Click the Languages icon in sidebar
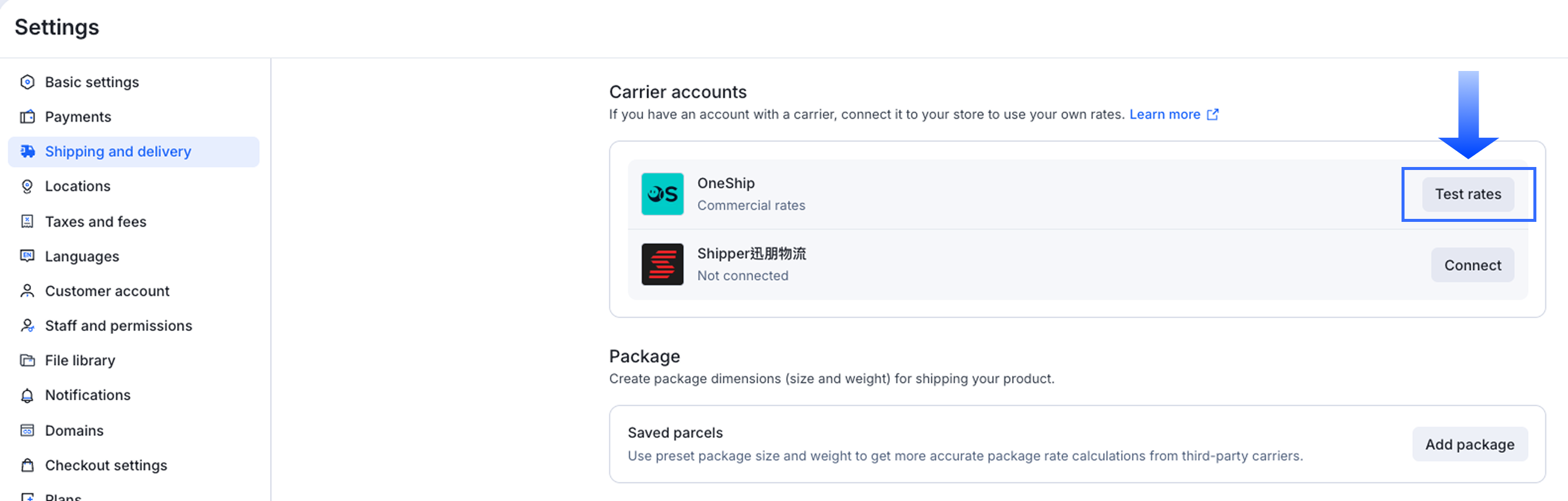Viewport: 1568px width, 501px height. 27,256
